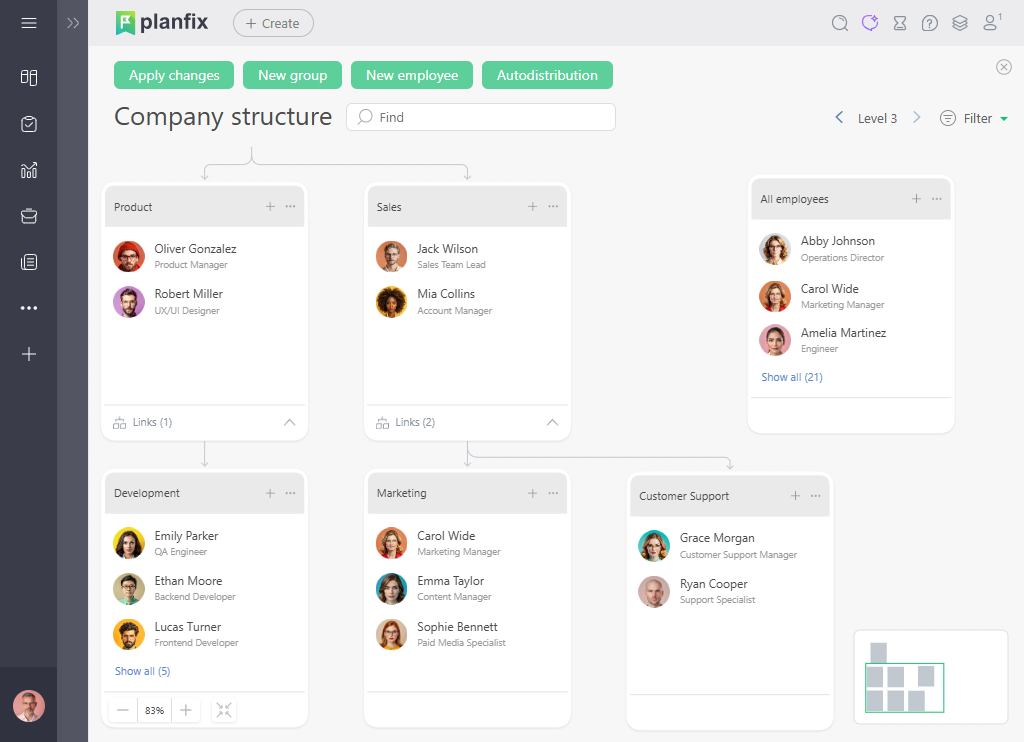
Task: Add a section with sidebar plus icon
Action: click(29, 354)
